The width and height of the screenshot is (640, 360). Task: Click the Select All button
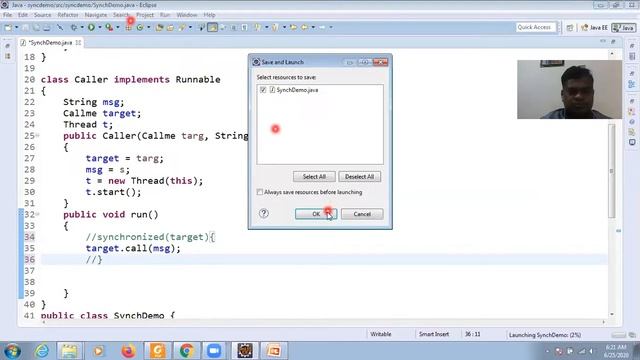[314, 177]
